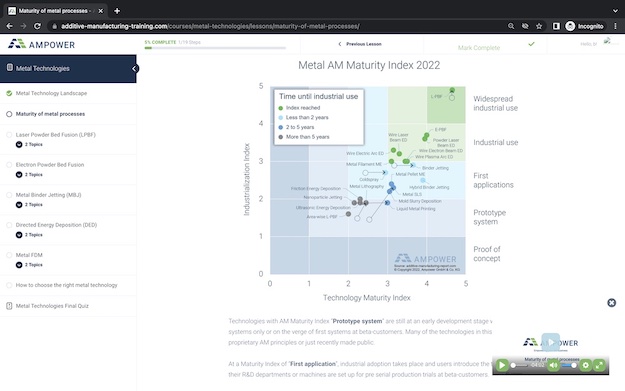Open the tab search chevron
The width and height of the screenshot is (625, 391).
[x=615, y=11]
